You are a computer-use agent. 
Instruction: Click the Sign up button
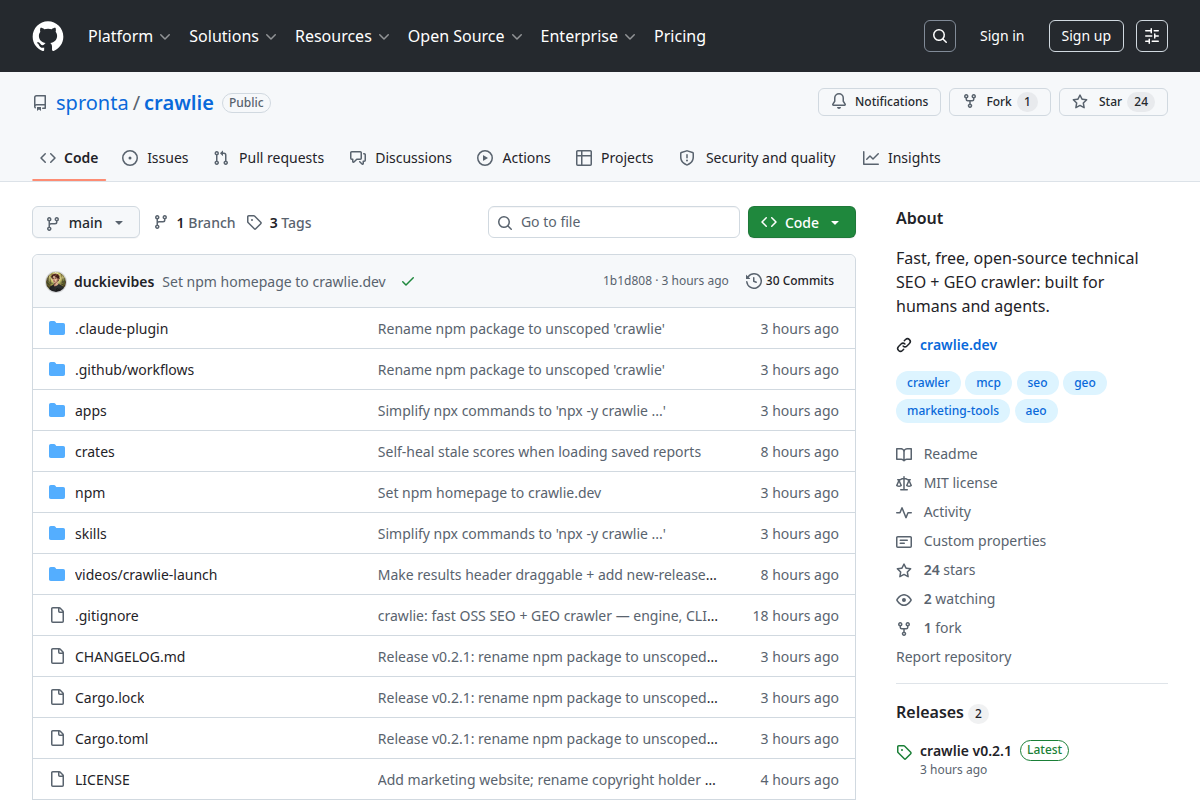1086,36
